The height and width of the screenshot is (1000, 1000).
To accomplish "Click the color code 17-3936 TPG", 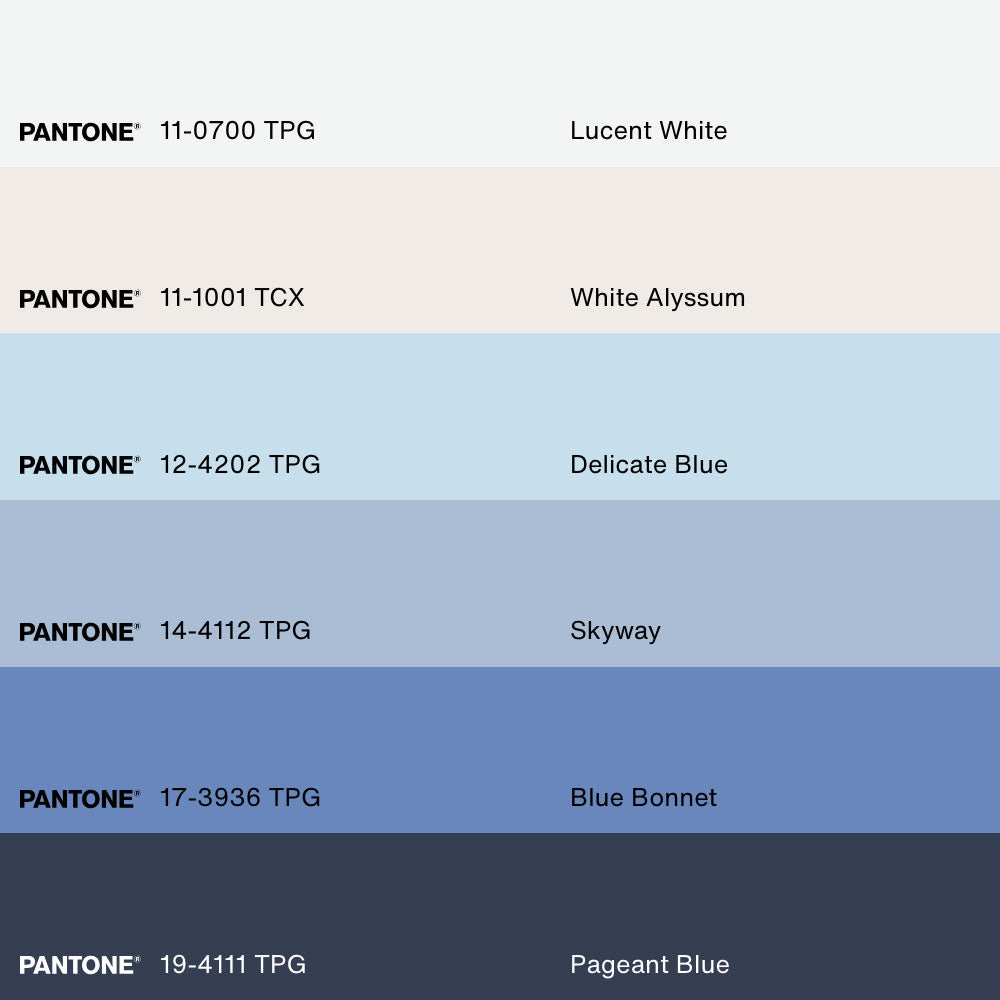I will 240,798.
